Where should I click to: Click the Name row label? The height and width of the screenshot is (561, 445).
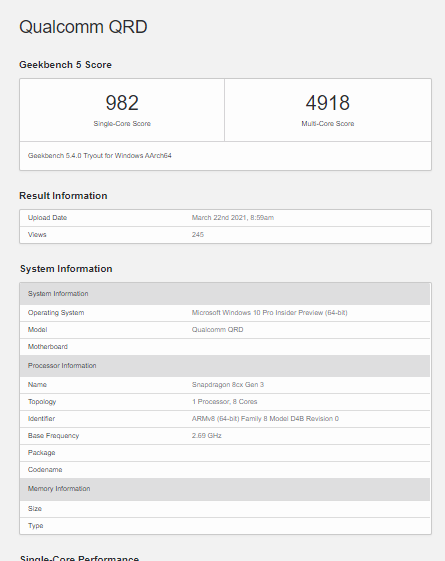pyautogui.click(x=37, y=385)
